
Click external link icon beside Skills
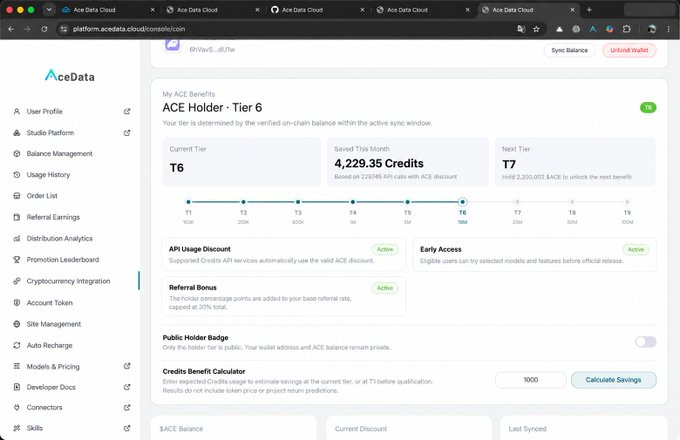click(x=127, y=428)
